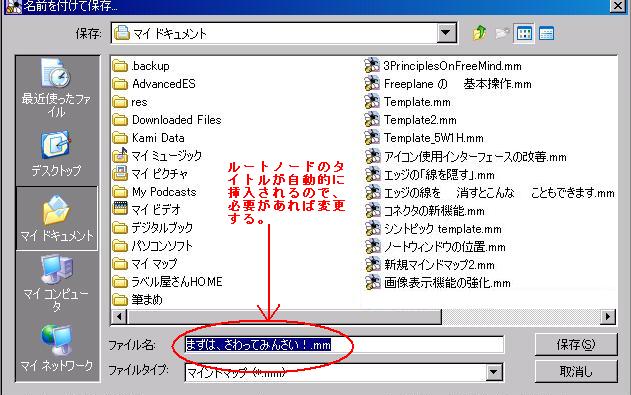Select the Kami Data folder icon
The image size is (631, 395).
(120, 138)
